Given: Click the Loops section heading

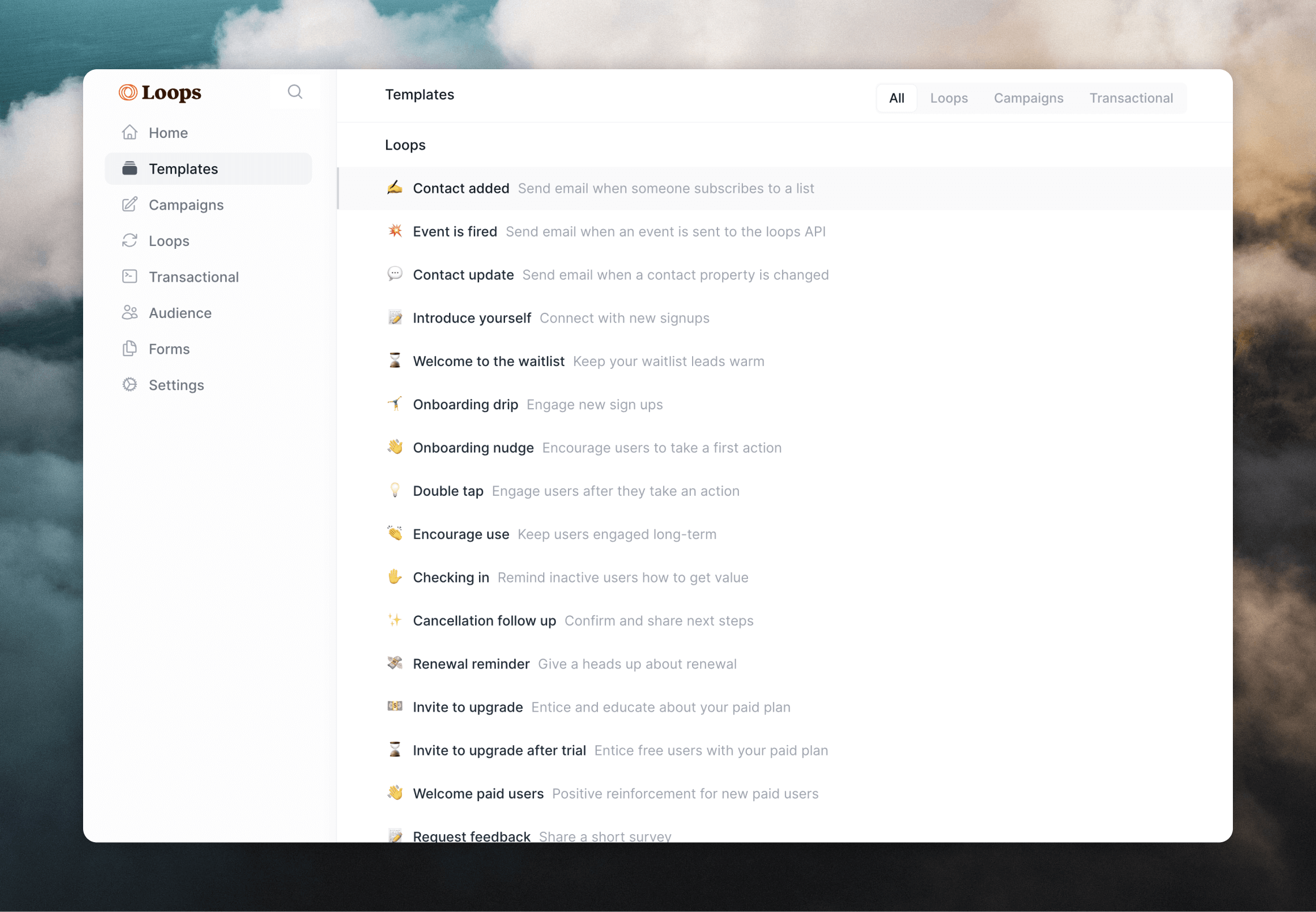Looking at the screenshot, I should click(x=405, y=145).
